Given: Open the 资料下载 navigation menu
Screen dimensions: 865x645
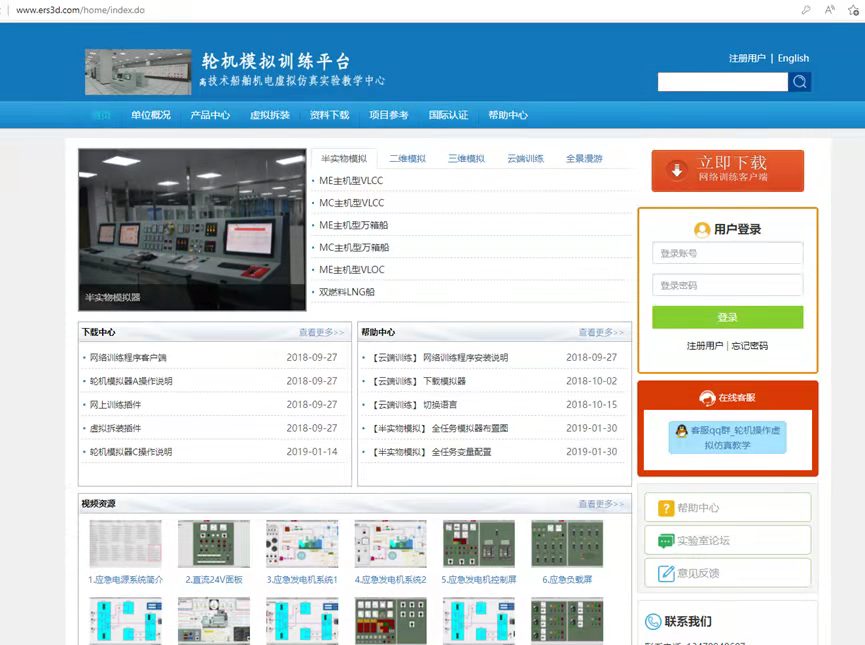Looking at the screenshot, I should point(329,115).
